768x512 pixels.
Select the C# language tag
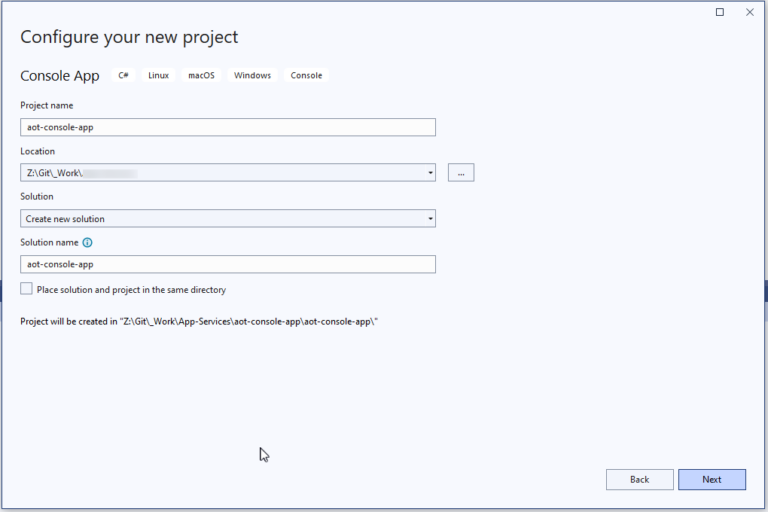coord(124,76)
